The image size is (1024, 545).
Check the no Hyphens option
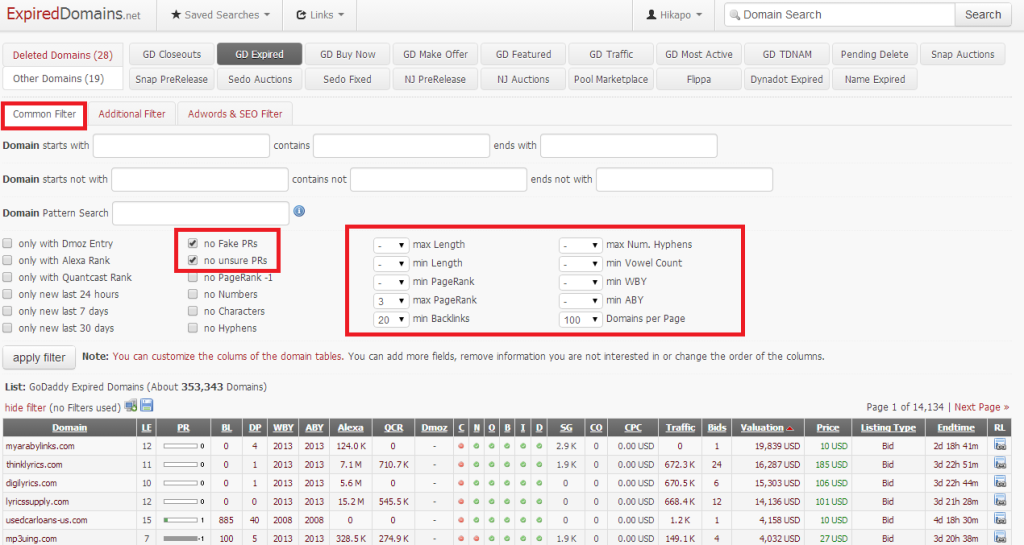pyautogui.click(x=193, y=328)
